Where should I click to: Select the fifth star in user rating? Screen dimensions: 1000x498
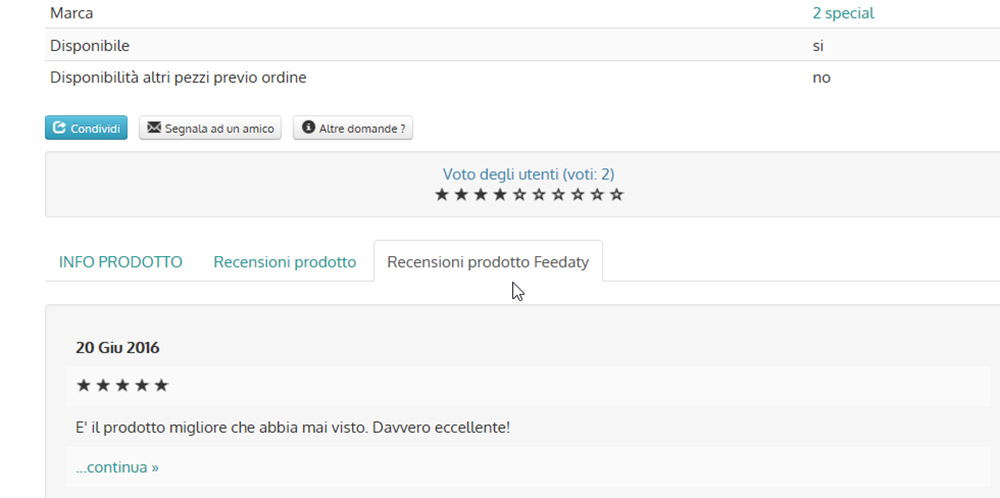[x=520, y=194]
